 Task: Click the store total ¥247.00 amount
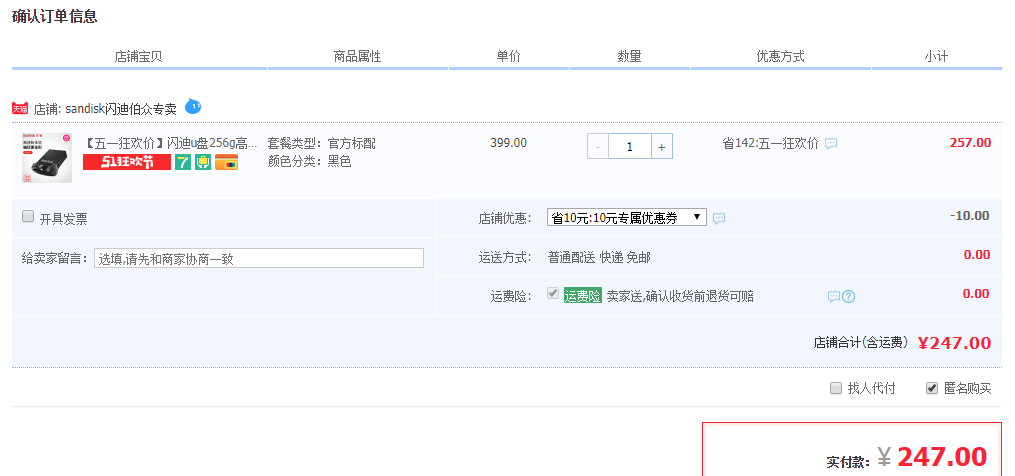pos(954,343)
